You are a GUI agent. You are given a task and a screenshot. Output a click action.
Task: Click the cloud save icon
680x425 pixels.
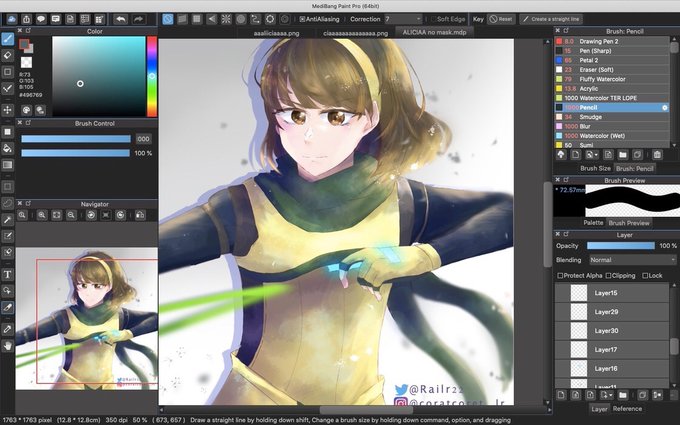(11, 19)
